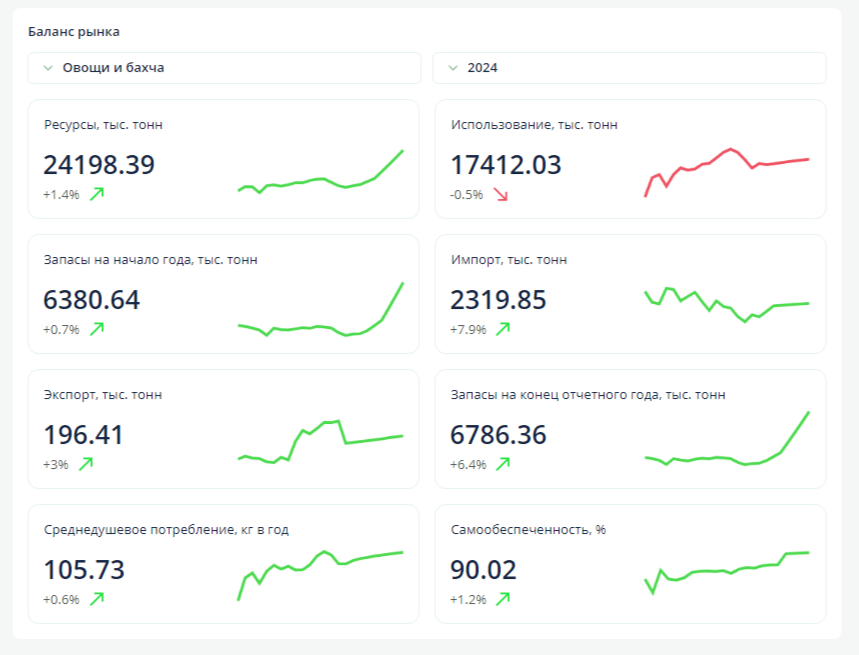Select the Импорт sparkline chart
This screenshot has width=859, height=655.
tap(727, 304)
